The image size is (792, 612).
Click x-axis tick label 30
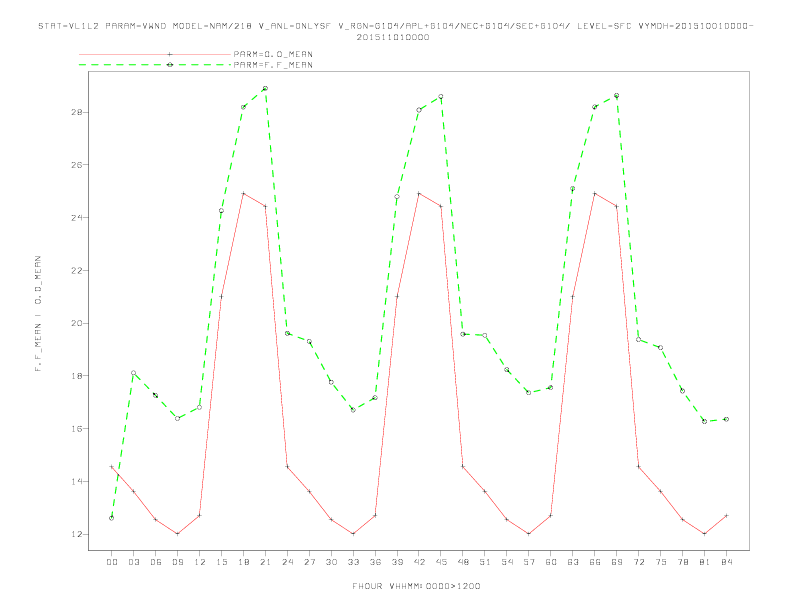[x=331, y=562]
